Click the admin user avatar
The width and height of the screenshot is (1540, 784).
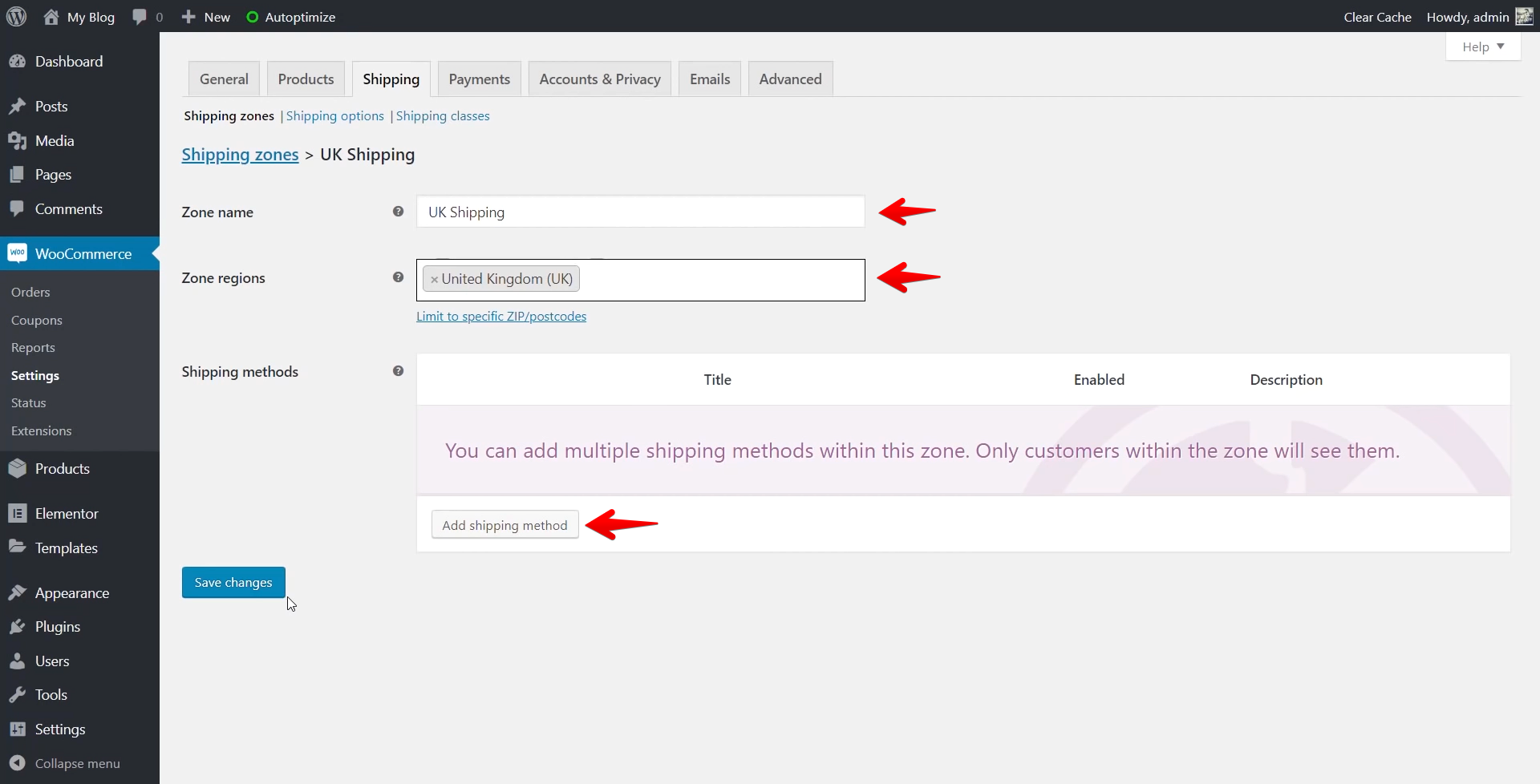1524,17
